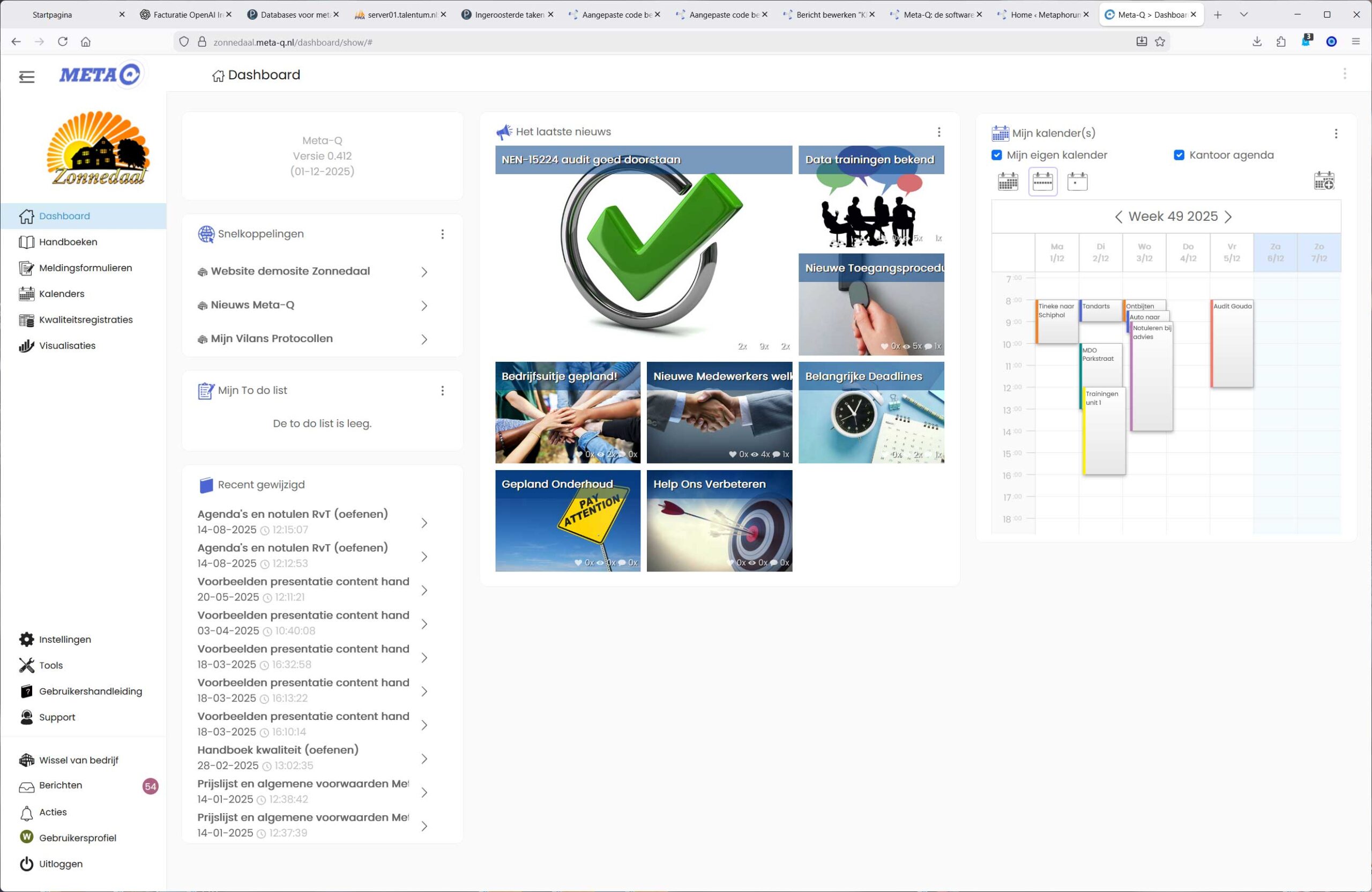Image resolution: width=1372 pixels, height=892 pixels.
Task: Click the Uitloggen power icon
Action: click(26, 864)
